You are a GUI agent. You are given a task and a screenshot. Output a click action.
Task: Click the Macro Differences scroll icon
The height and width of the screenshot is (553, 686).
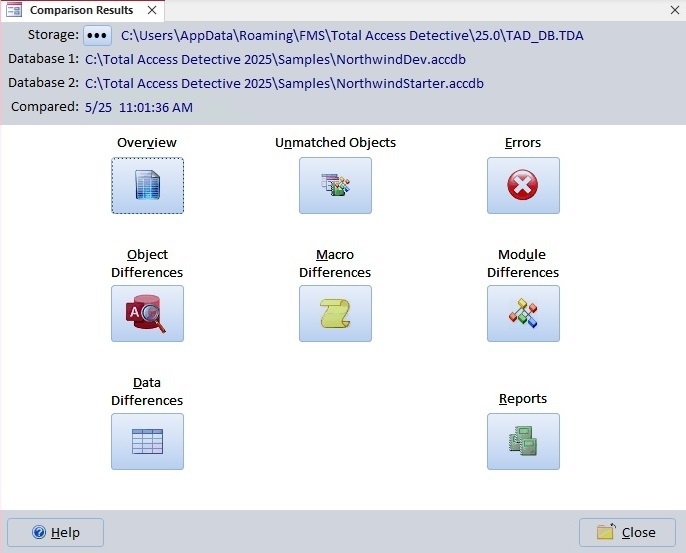click(x=335, y=313)
